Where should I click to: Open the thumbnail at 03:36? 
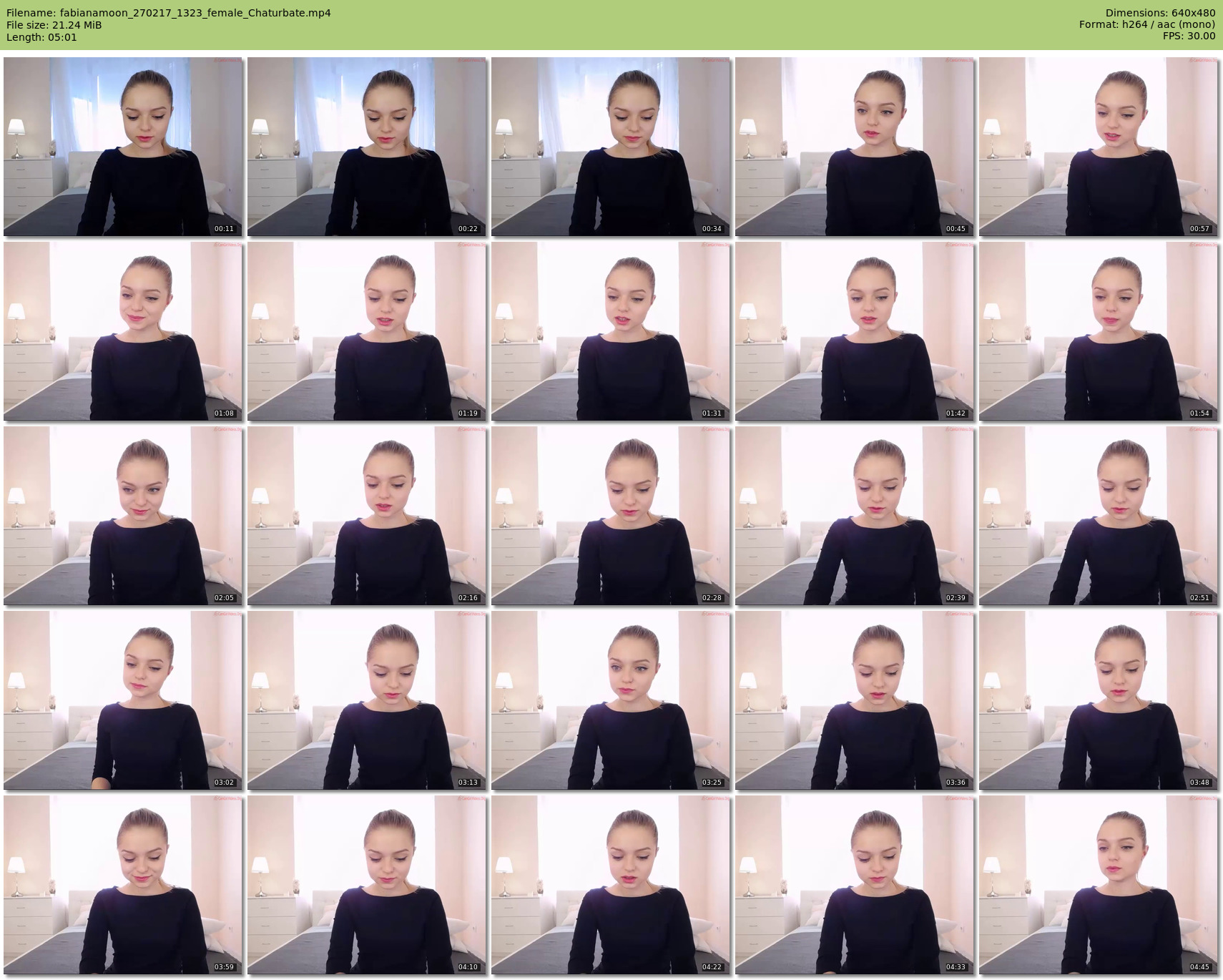tap(855, 700)
